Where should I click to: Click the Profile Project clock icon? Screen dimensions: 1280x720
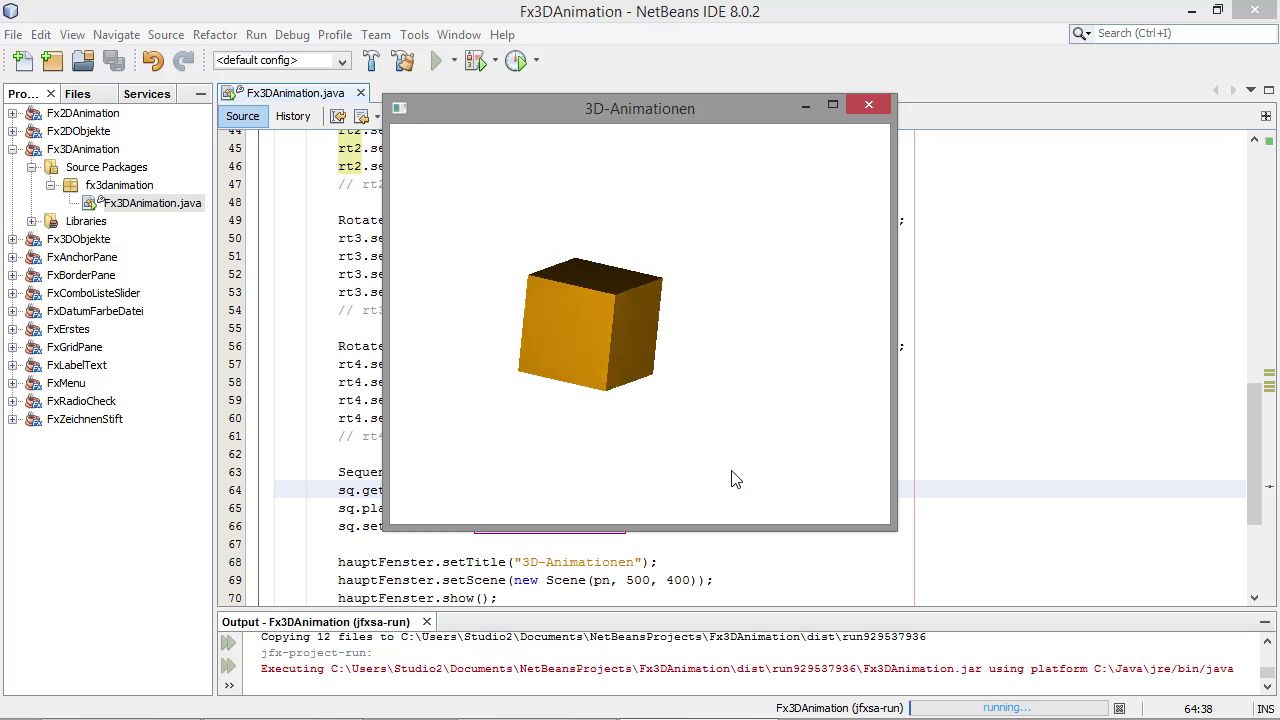pos(516,61)
